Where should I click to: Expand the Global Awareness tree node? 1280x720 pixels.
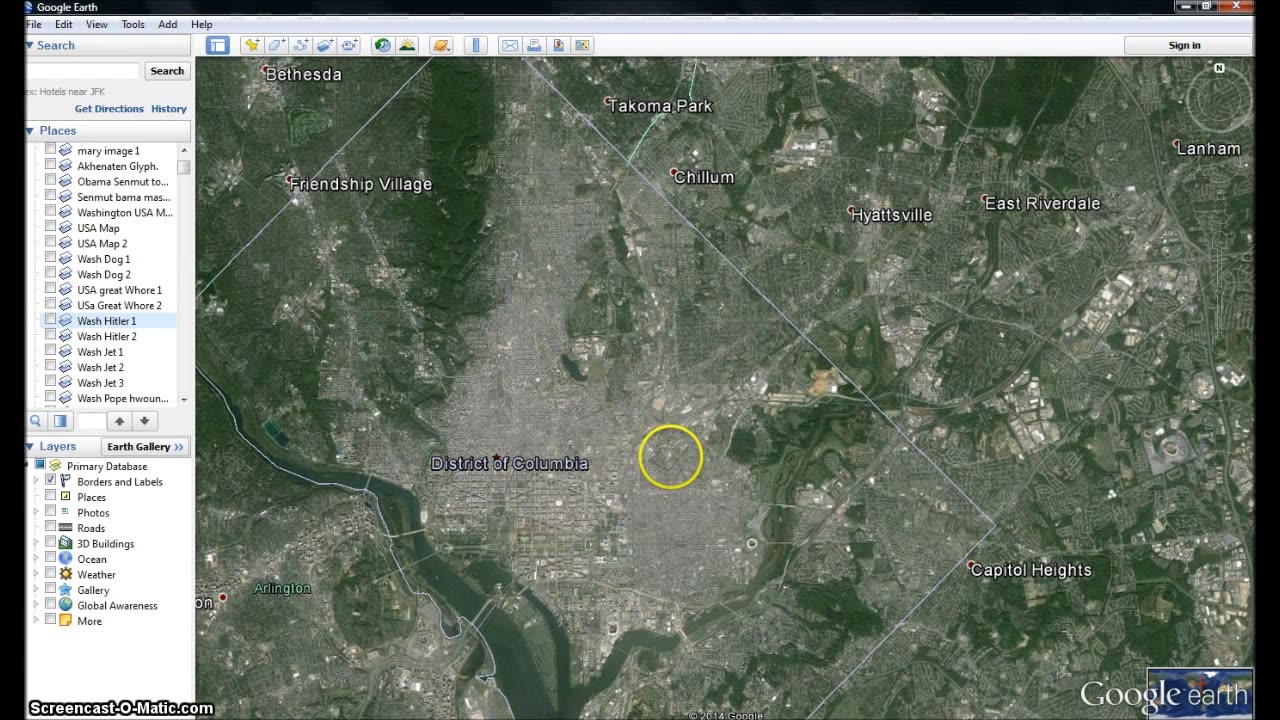(37, 605)
